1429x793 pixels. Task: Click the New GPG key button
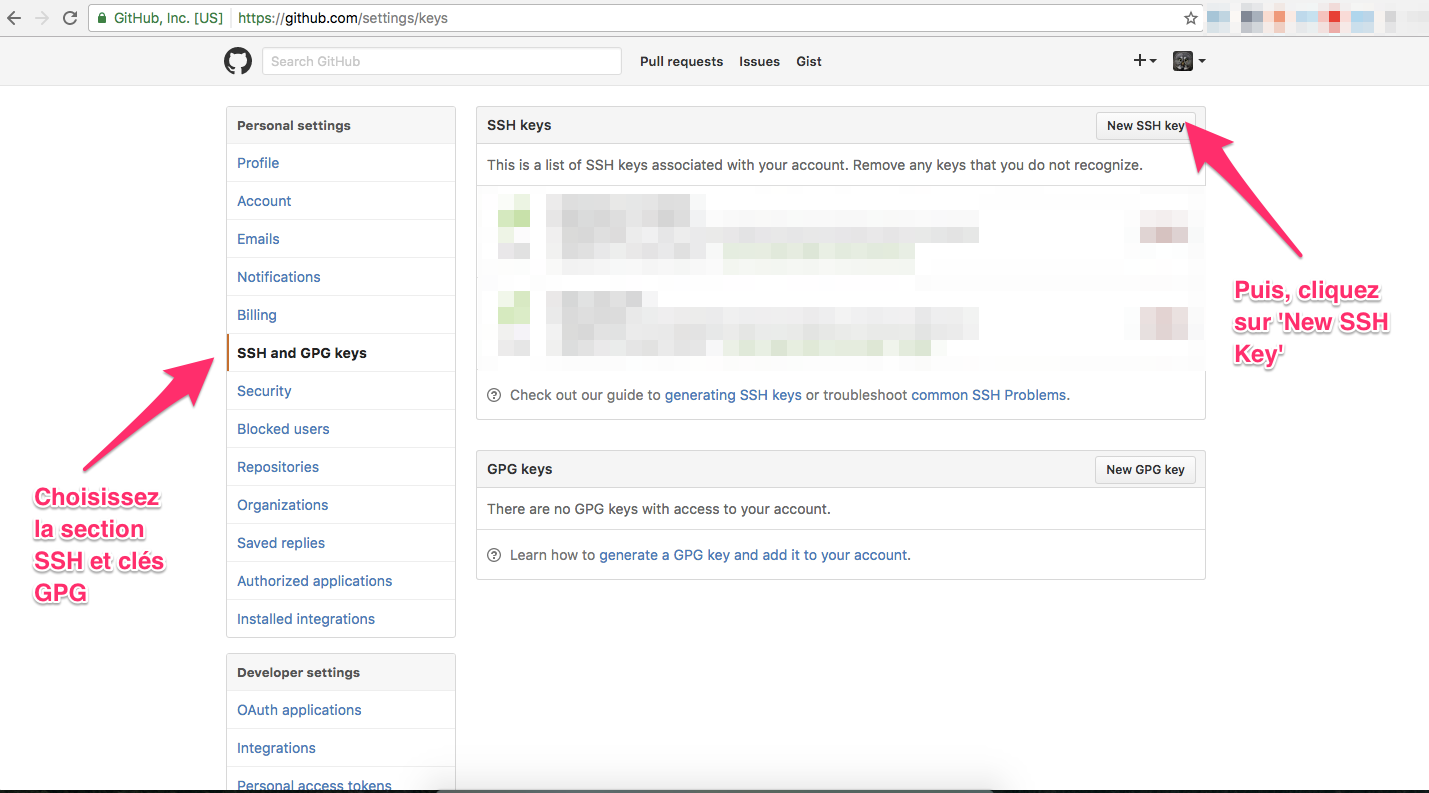click(x=1146, y=469)
